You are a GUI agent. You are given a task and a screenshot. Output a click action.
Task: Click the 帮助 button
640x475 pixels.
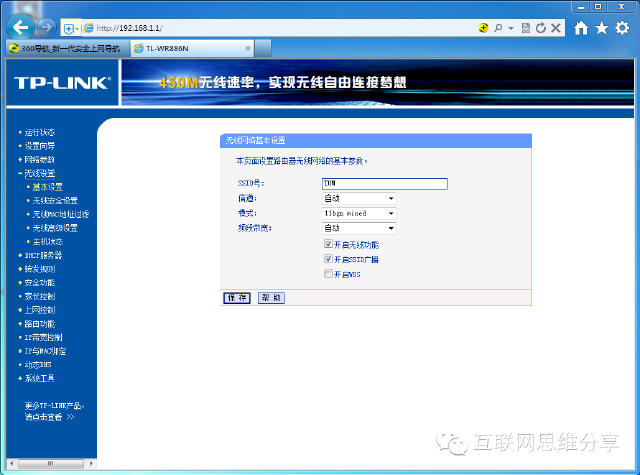(271, 298)
